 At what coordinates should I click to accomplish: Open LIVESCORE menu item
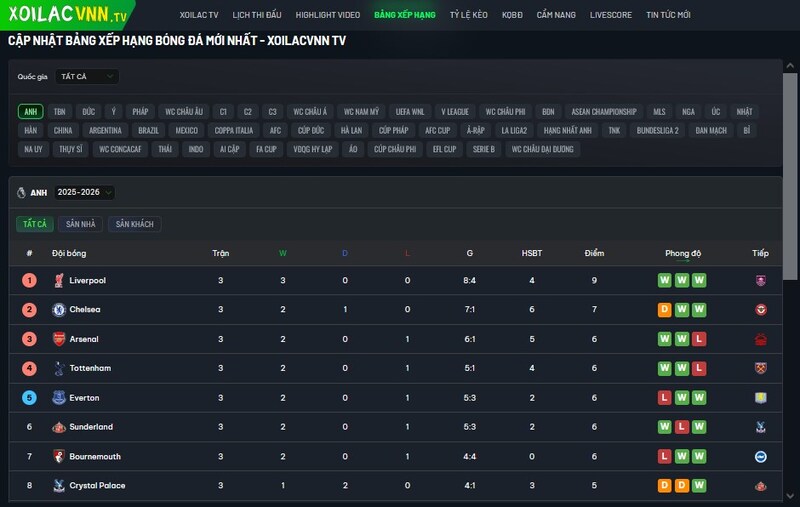611,15
